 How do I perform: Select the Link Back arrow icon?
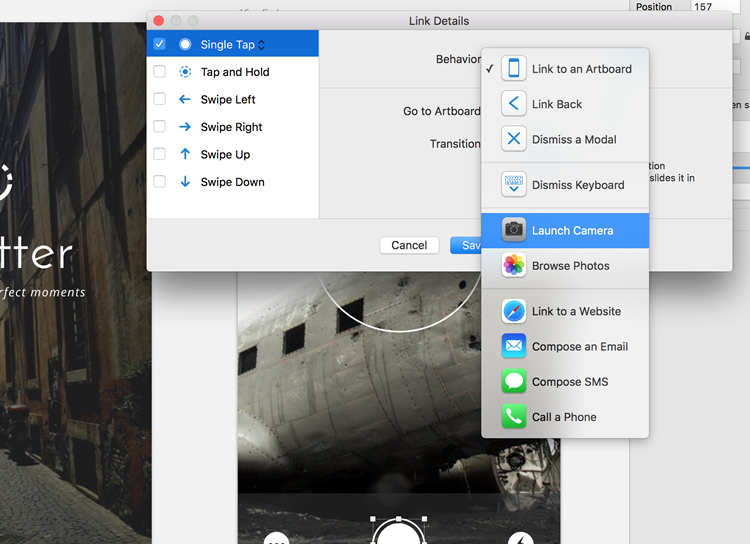(x=514, y=104)
